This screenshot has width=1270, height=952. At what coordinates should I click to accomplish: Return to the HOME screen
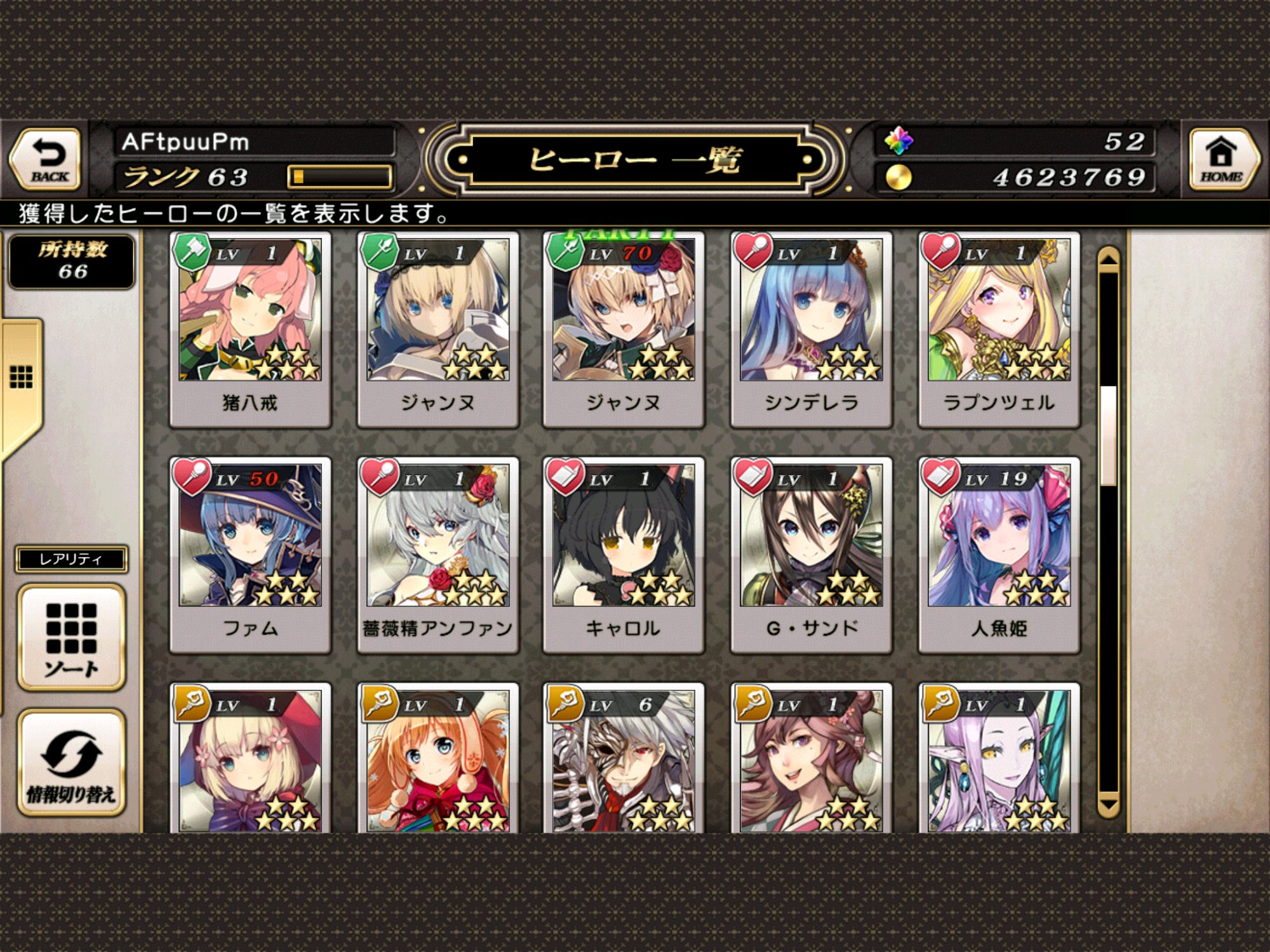point(1222,159)
